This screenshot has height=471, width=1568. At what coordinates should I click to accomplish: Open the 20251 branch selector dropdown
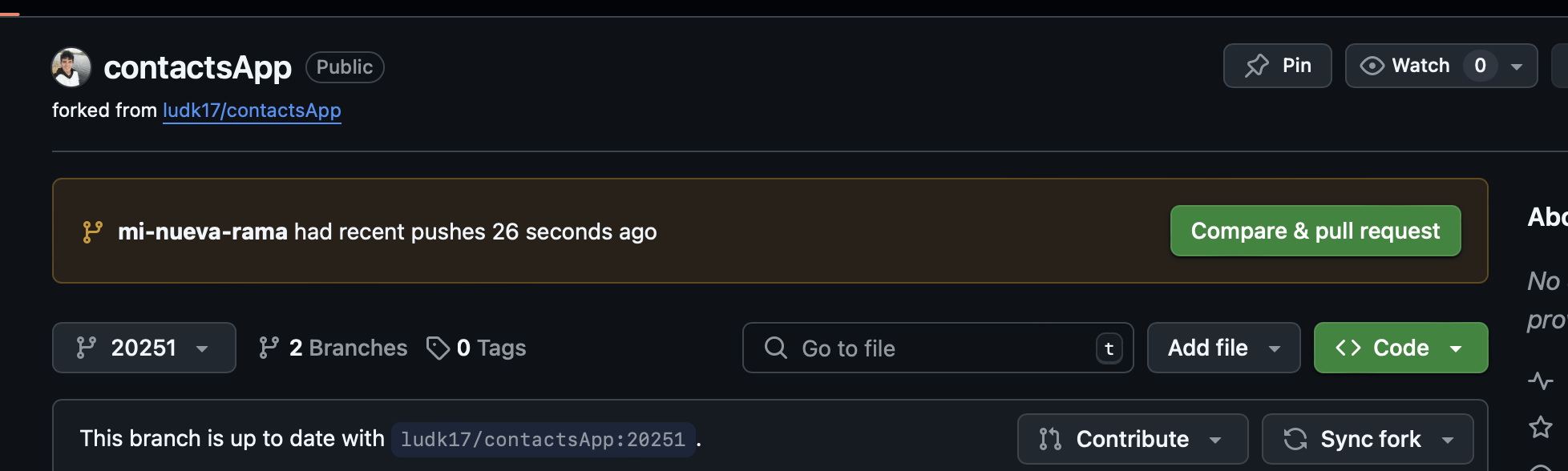[144, 348]
